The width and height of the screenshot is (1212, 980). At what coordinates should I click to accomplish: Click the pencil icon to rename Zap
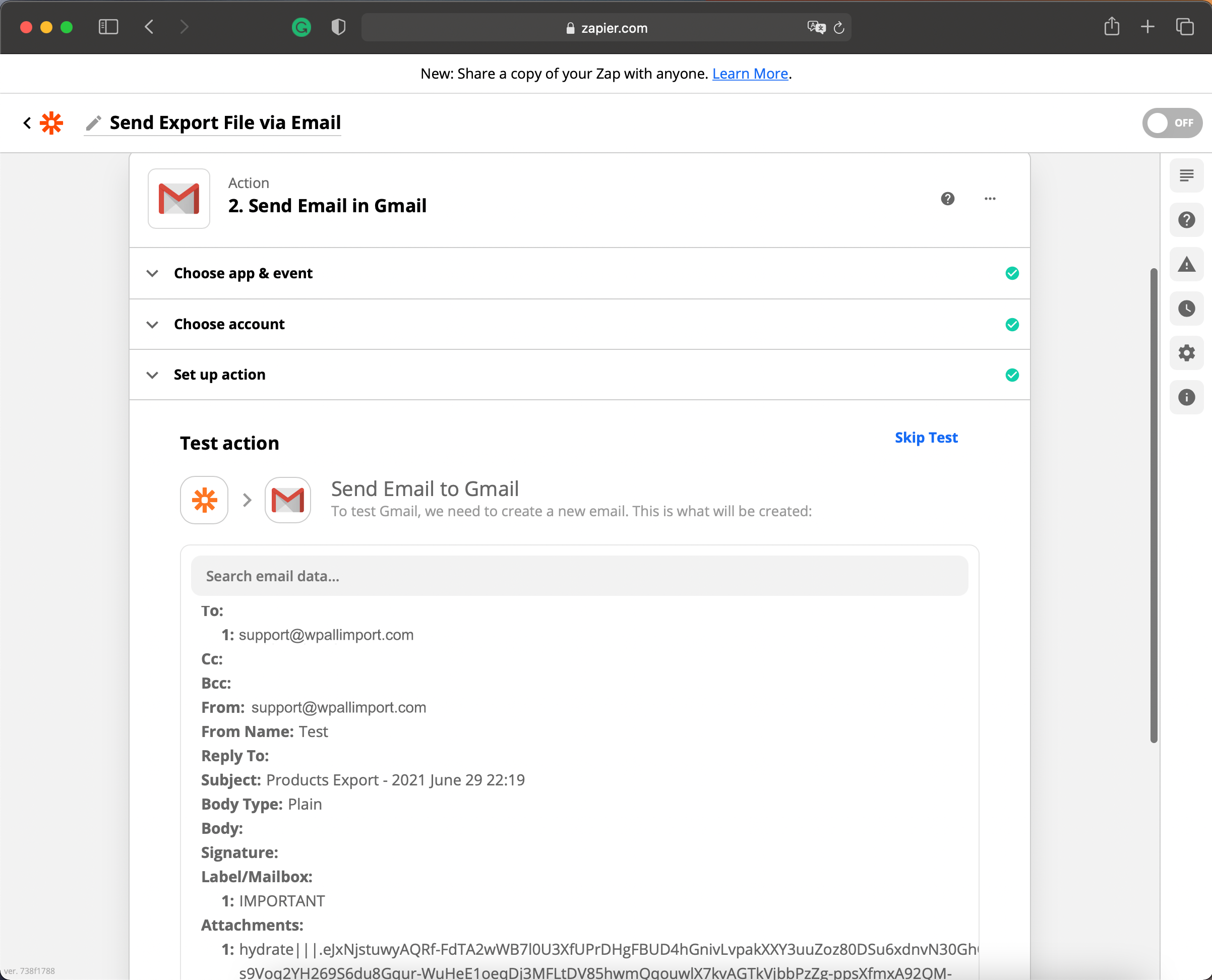[94, 122]
